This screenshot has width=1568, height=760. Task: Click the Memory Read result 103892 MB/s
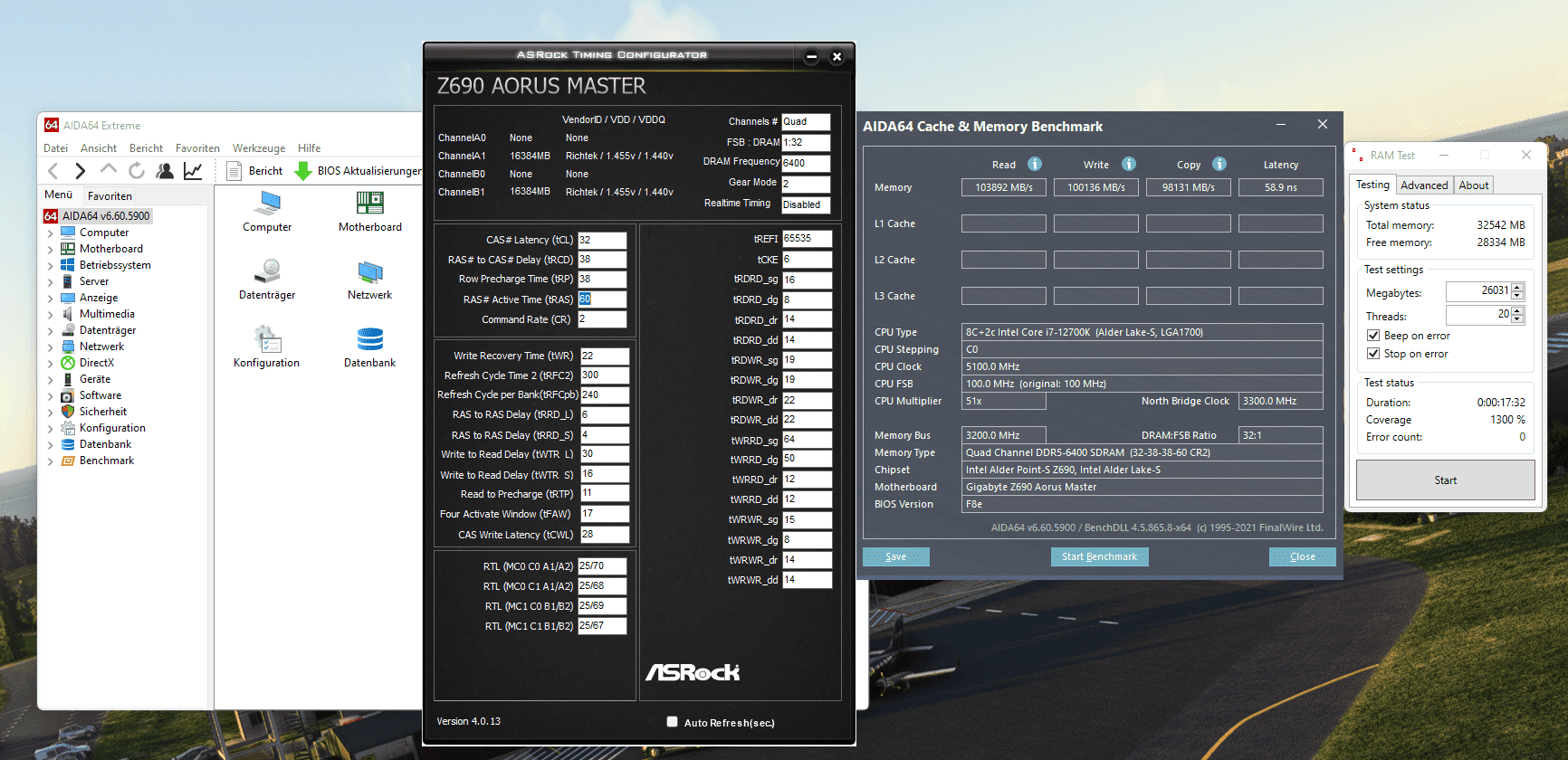pos(1003,187)
